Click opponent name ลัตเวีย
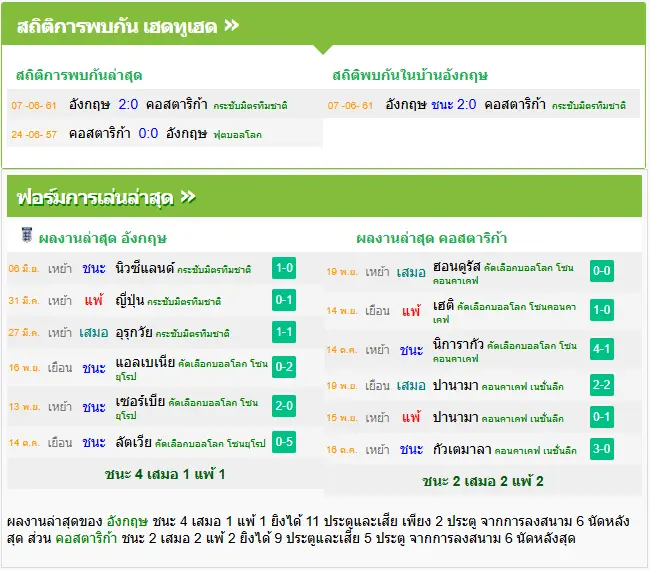This screenshot has width=650, height=570. (133, 442)
